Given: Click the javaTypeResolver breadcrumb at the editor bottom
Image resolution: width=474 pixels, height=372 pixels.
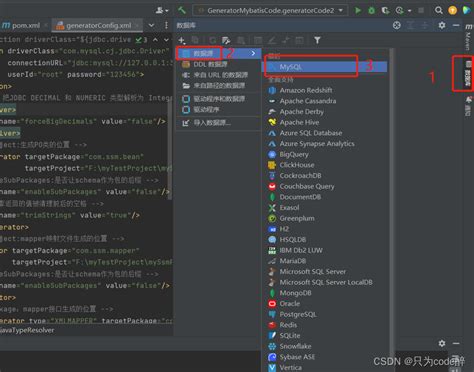Looking at the screenshot, I should (x=27, y=330).
